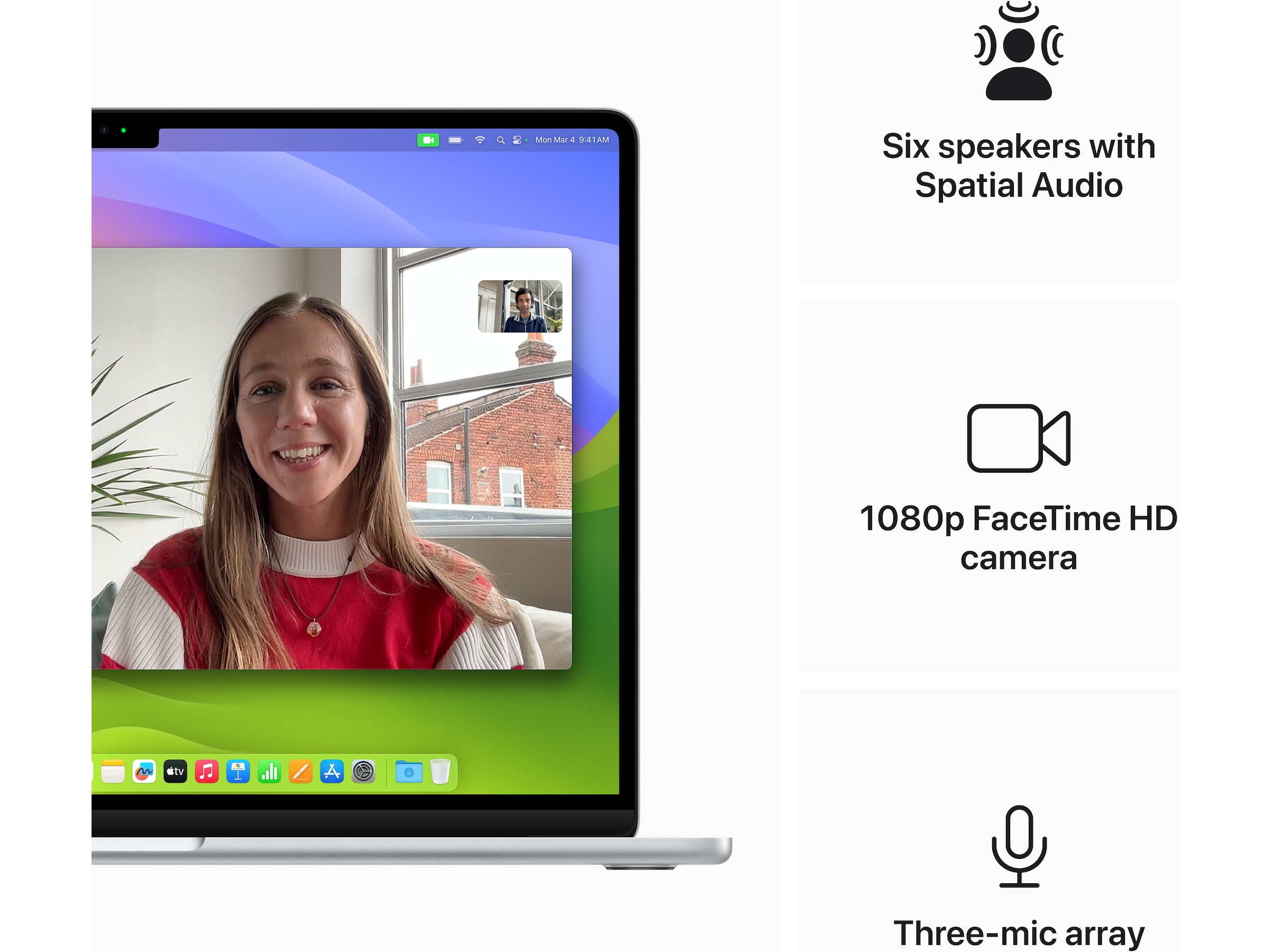Open the Apple TV app

[x=175, y=772]
